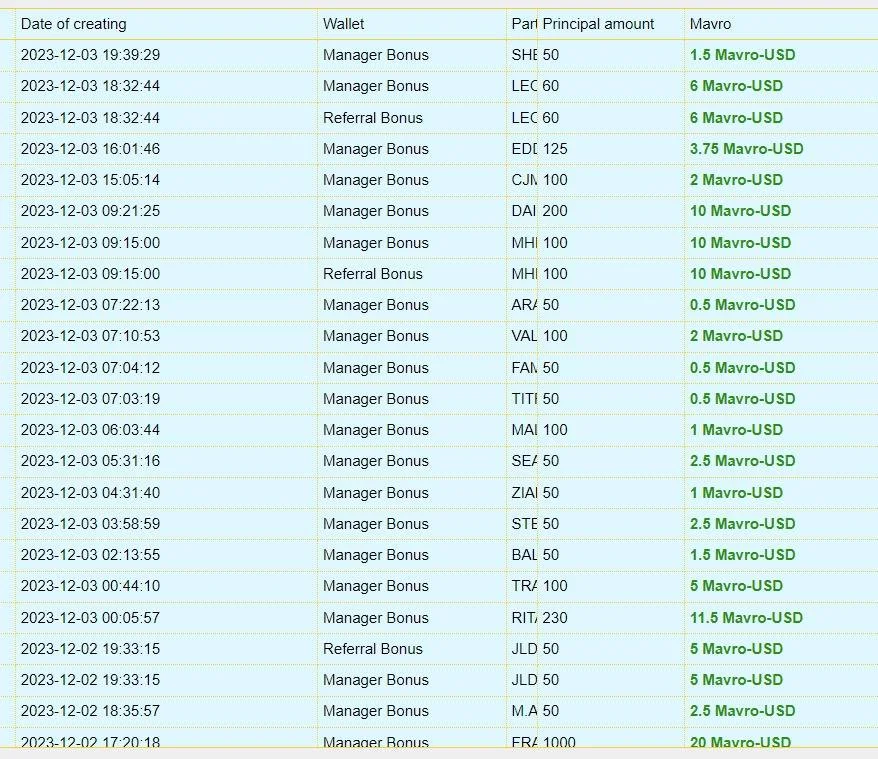Select date cell 2023-12-02 18:35:57
878x759 pixels.
pyautogui.click(x=90, y=710)
